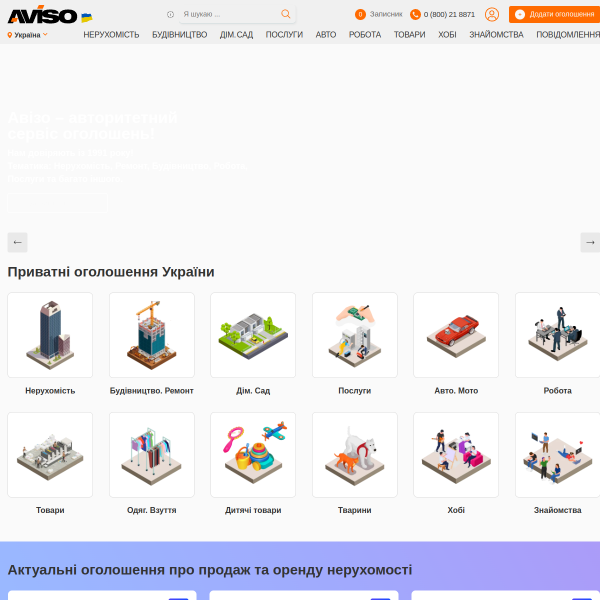The image size is (600, 600).
Task: Open Дім. Сад house image
Action: [x=253, y=335]
